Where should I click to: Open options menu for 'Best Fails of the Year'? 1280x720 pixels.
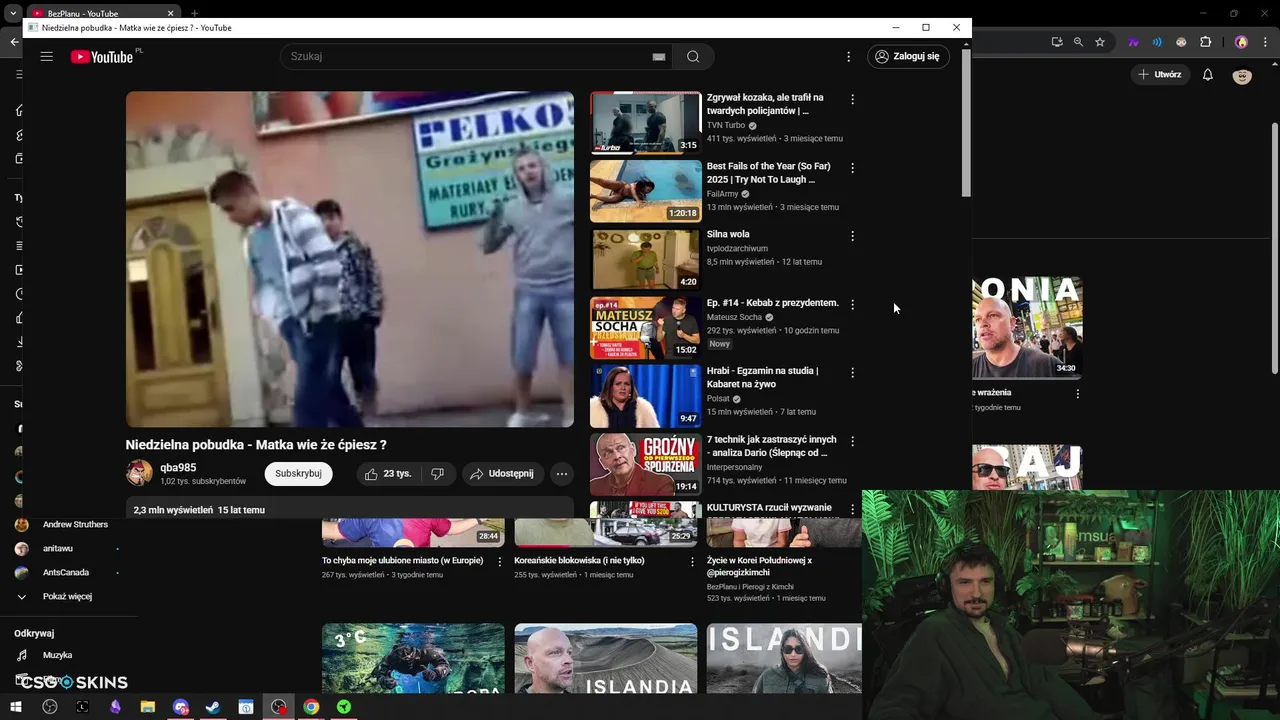click(852, 168)
